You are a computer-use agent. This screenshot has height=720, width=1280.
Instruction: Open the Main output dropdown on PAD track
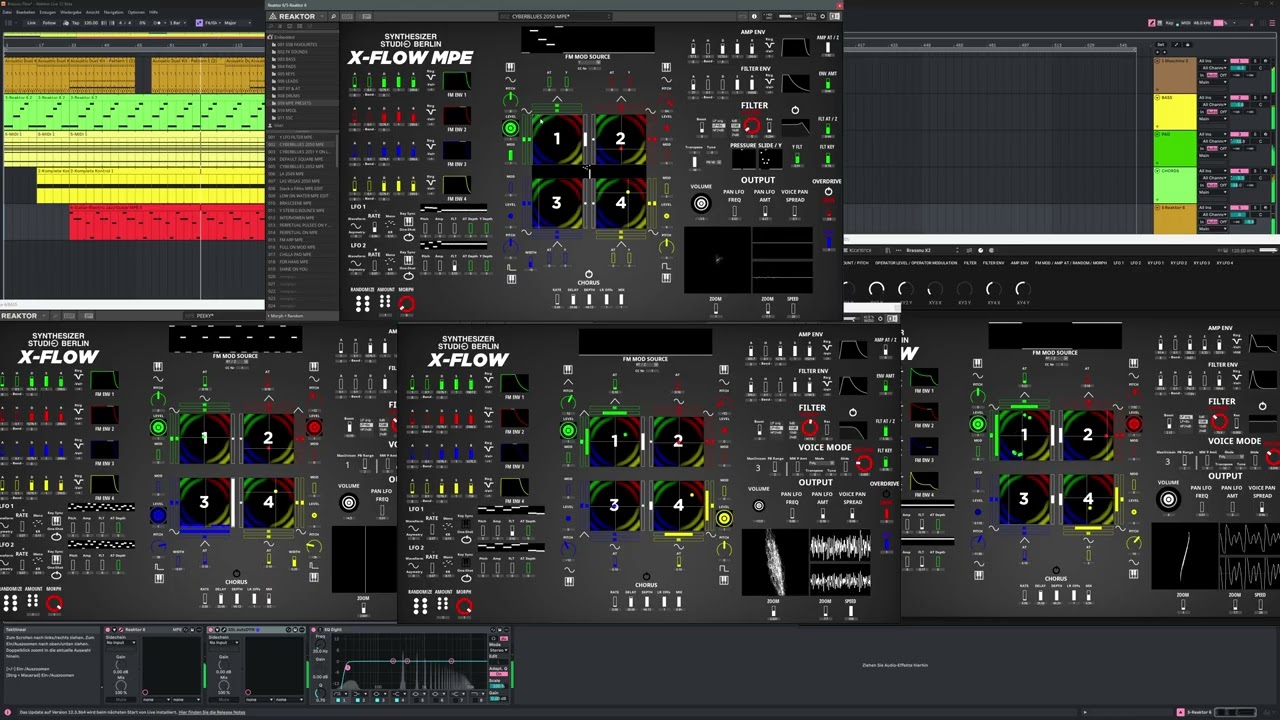(1213, 155)
